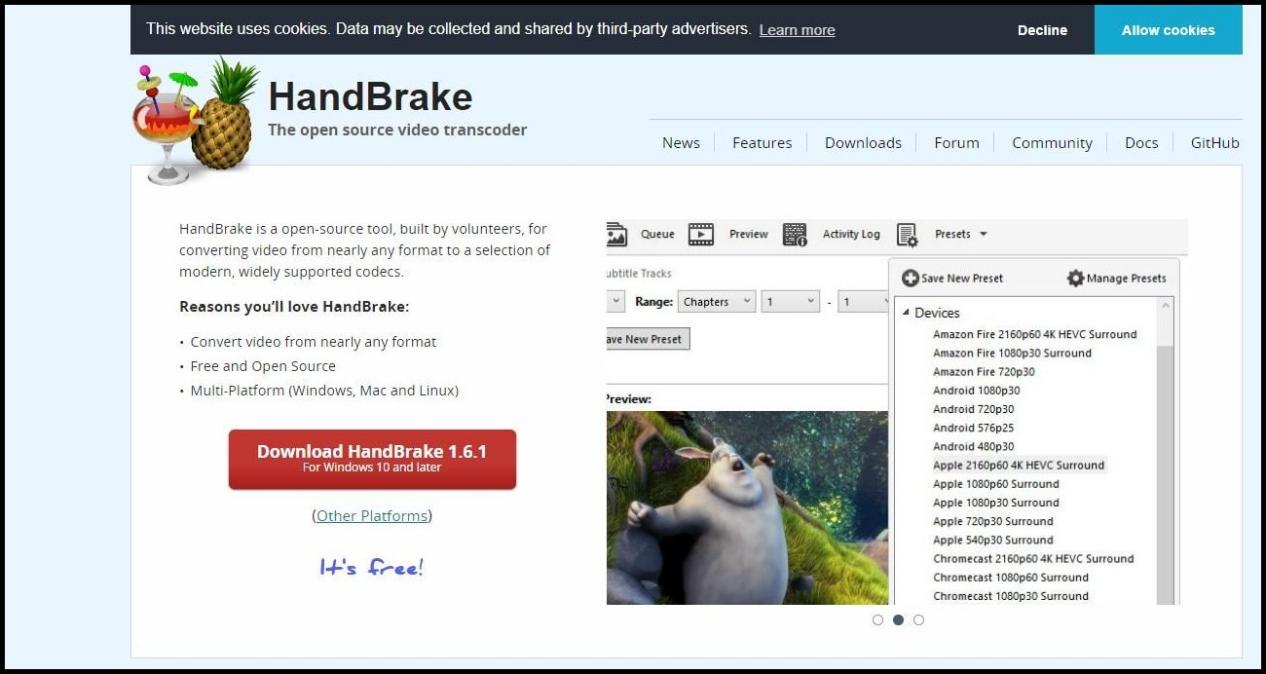Select Chromecast 1080p30 Surround preset
The width and height of the screenshot is (1266, 674).
click(x=1011, y=596)
